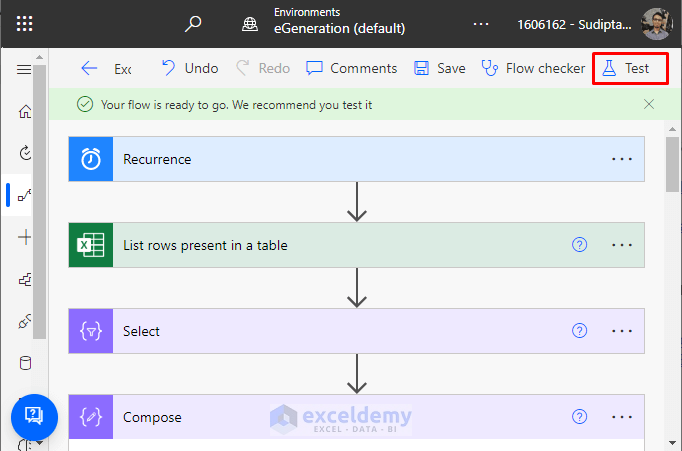Open the app launcher waffle icon
Image resolution: width=682 pixels, height=451 pixels.
pyautogui.click(x=25, y=24)
